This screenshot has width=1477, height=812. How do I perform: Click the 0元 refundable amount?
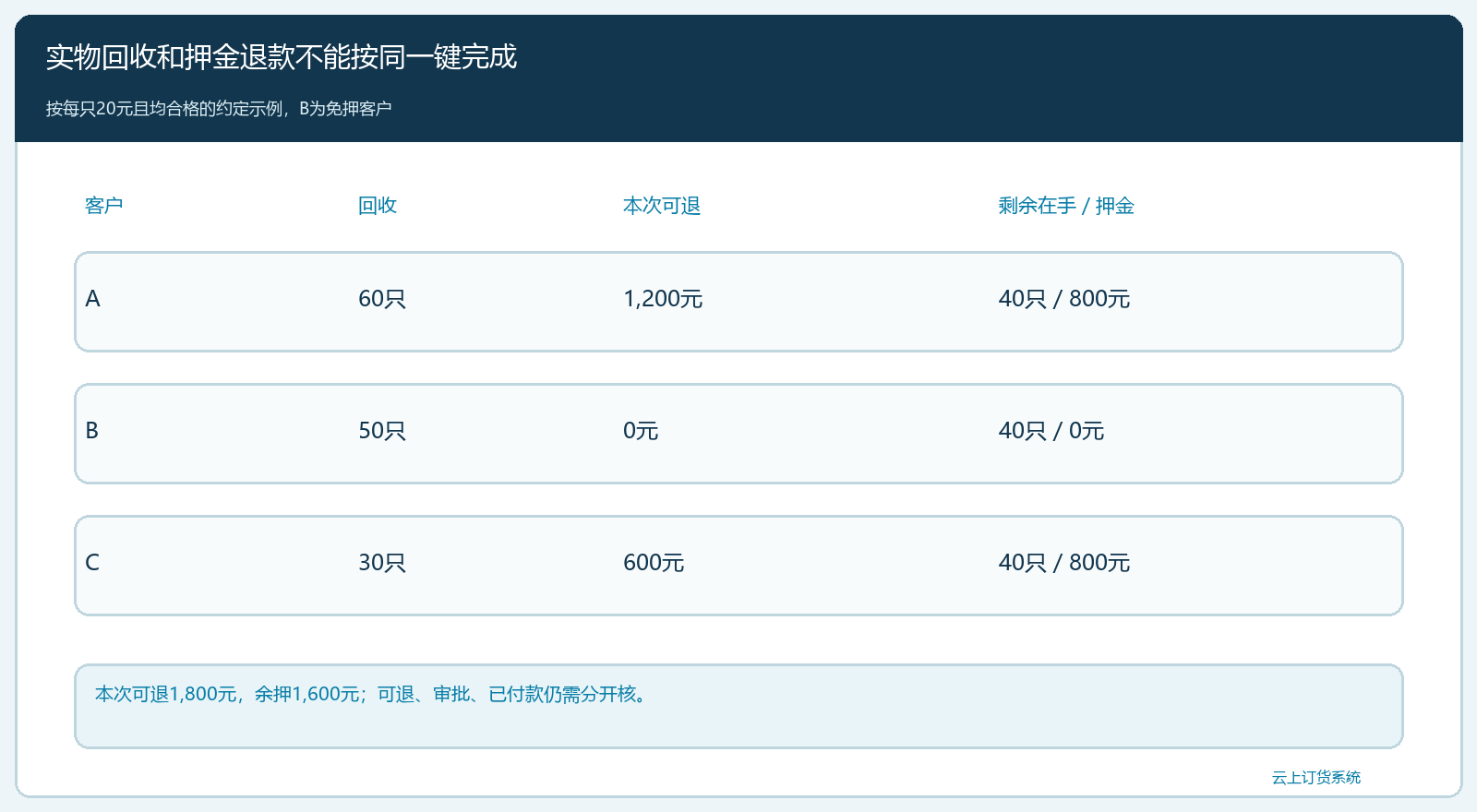641,431
